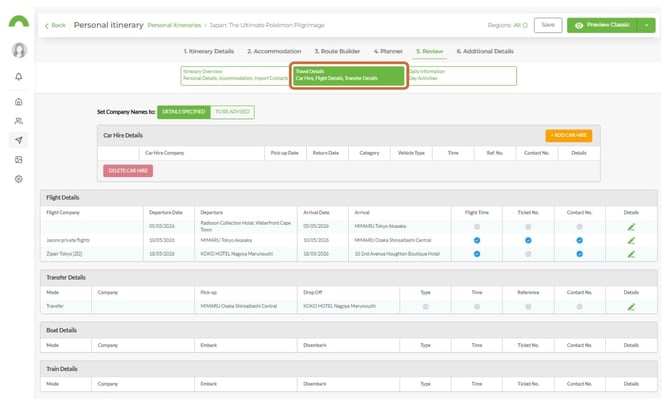Toggle Ticket No. for Jasons private flights
This screenshot has width=670, height=399.
coord(528,241)
